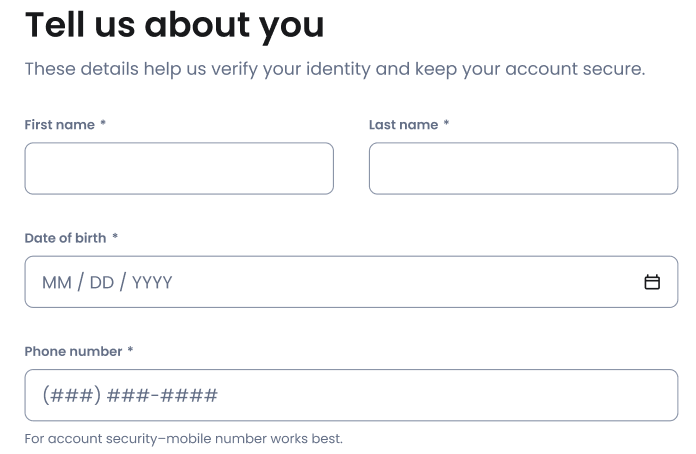Select the YYYY year segment of birth date
This screenshot has width=696, height=454.
(x=152, y=283)
